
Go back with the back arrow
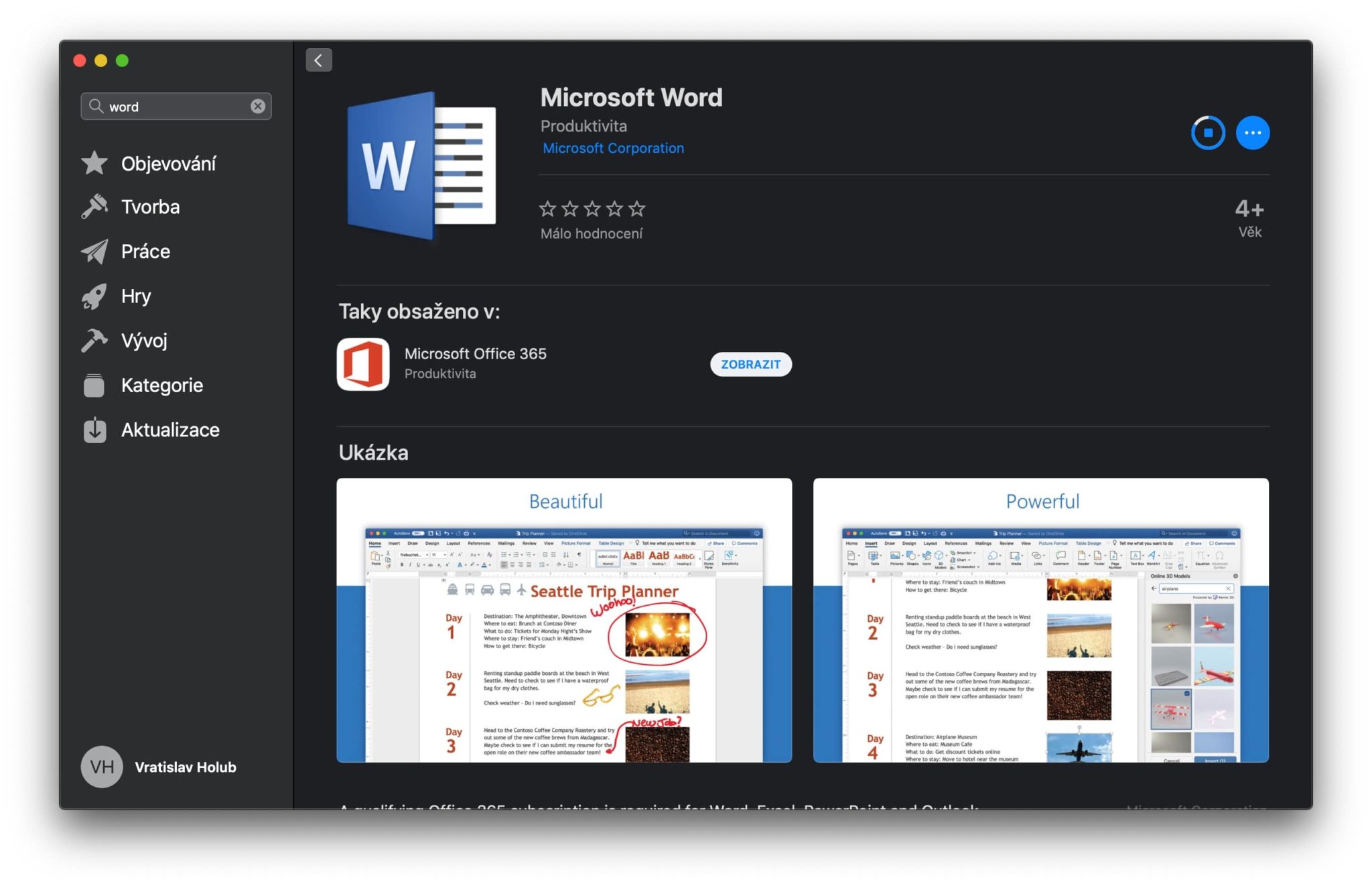(319, 60)
